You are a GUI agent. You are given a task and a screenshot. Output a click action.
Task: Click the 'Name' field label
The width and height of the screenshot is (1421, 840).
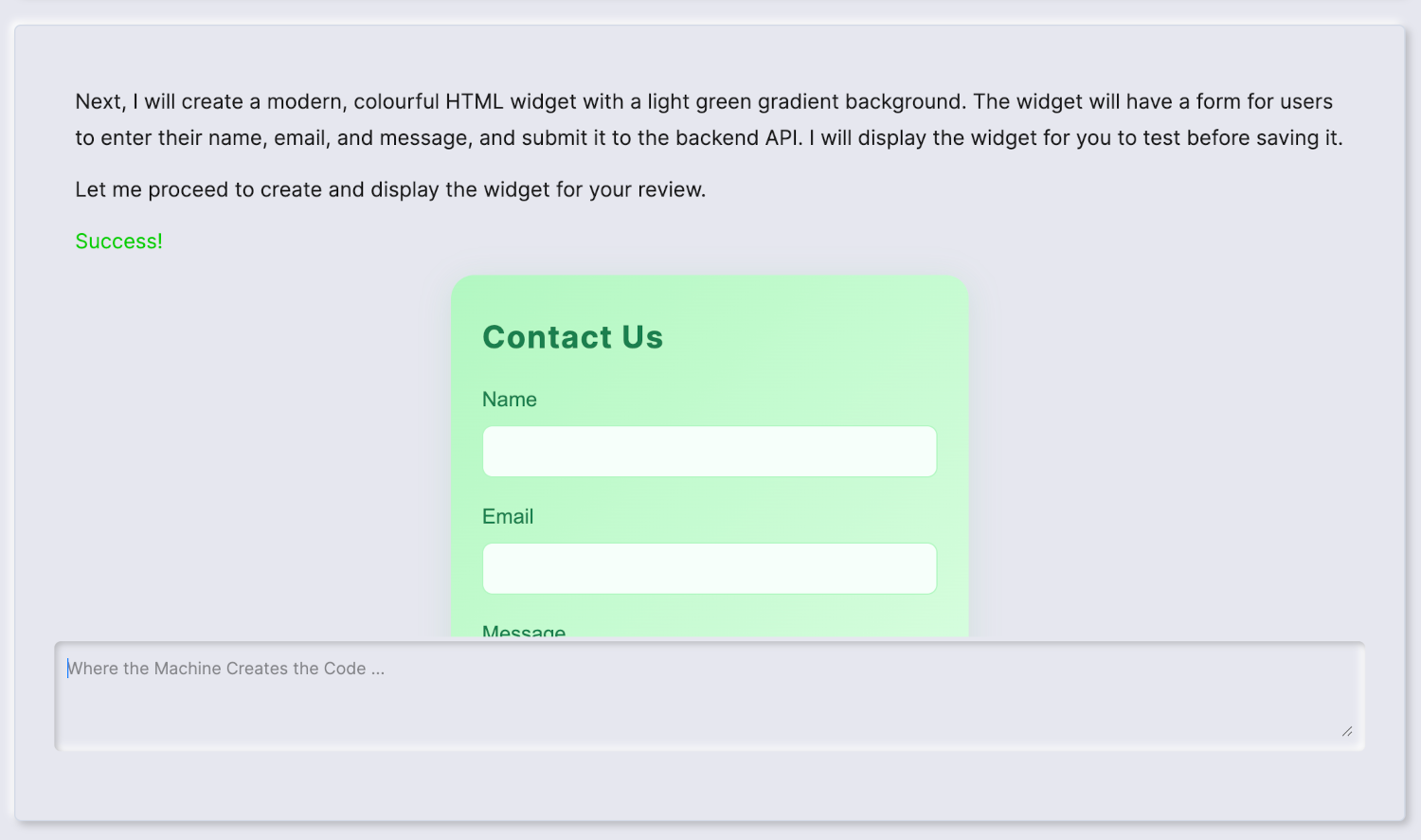coord(509,400)
